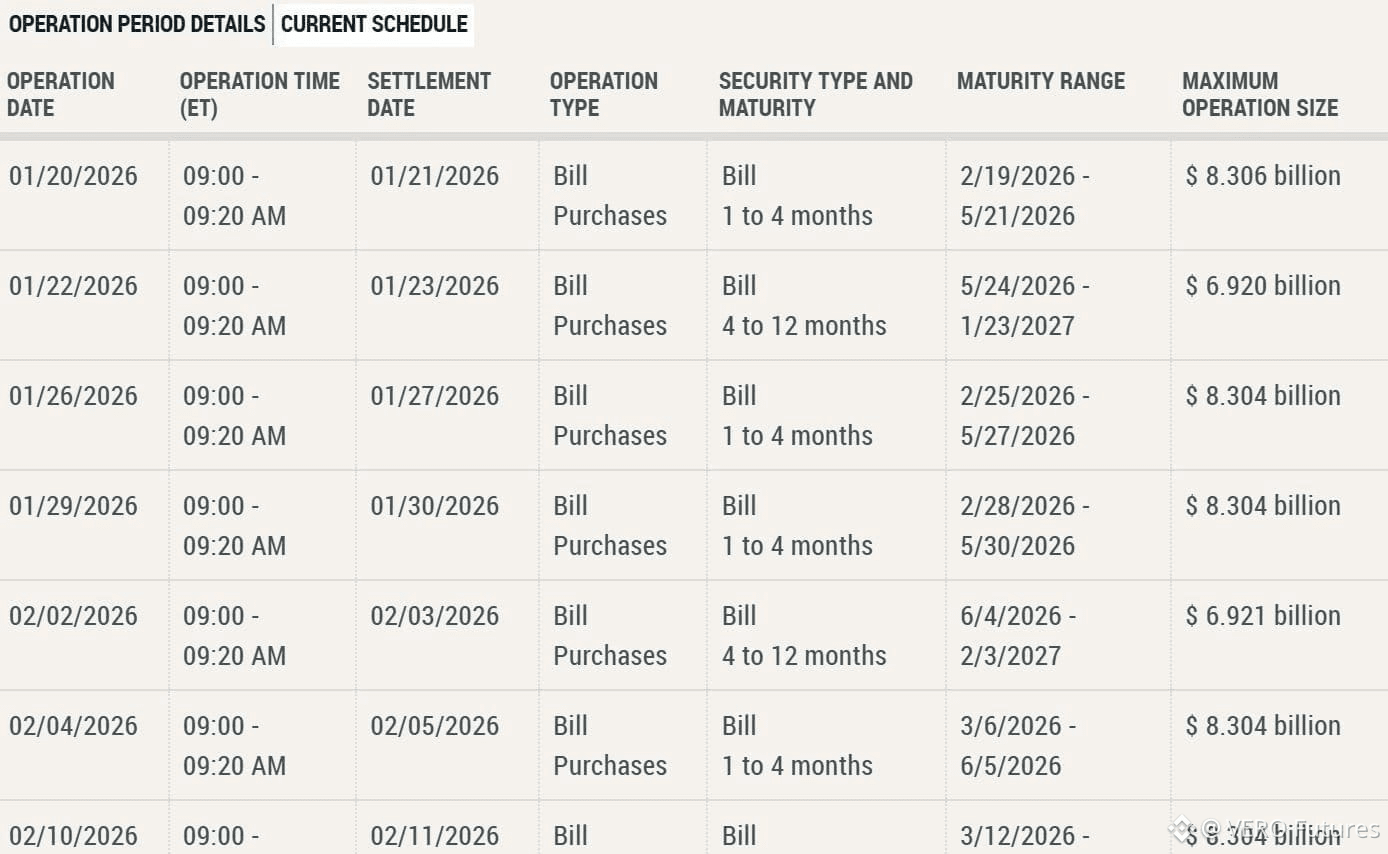
Task: Click Maximum Operation Size column header
Action: [x=1260, y=94]
